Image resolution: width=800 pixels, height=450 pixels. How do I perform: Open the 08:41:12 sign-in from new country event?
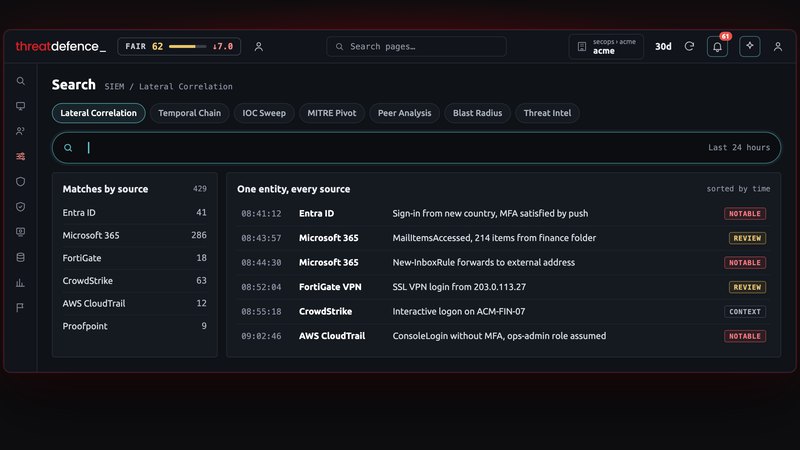(503, 214)
